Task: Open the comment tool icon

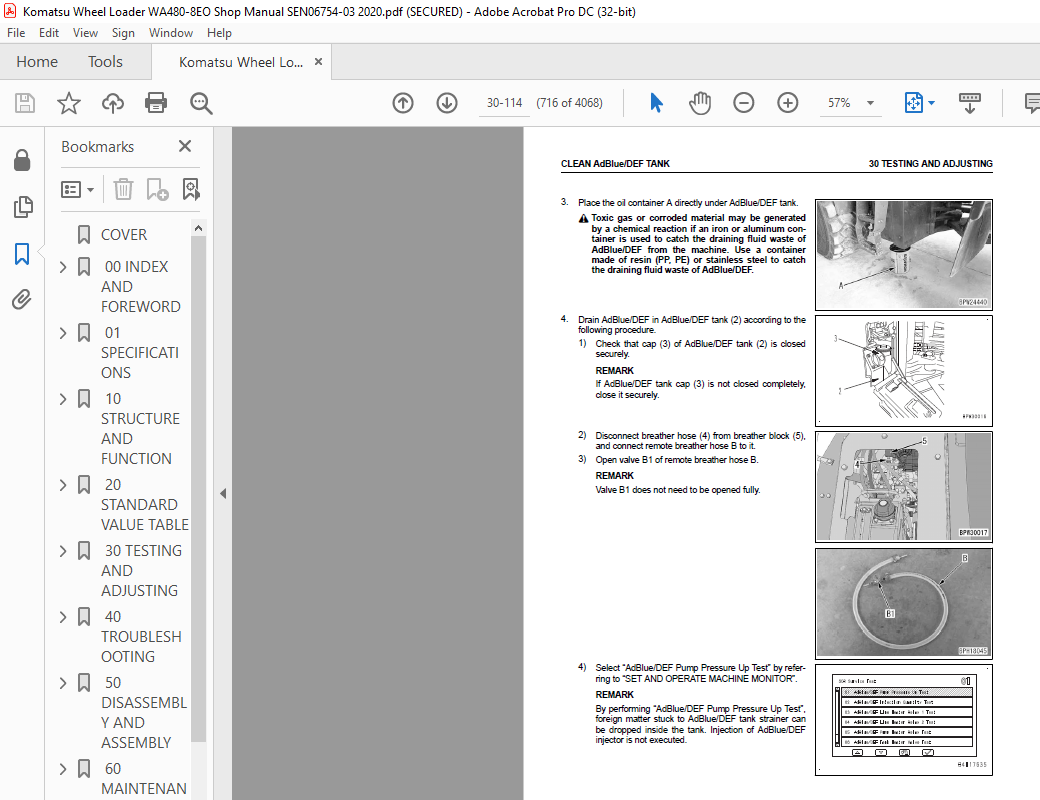Action: pos(1032,103)
